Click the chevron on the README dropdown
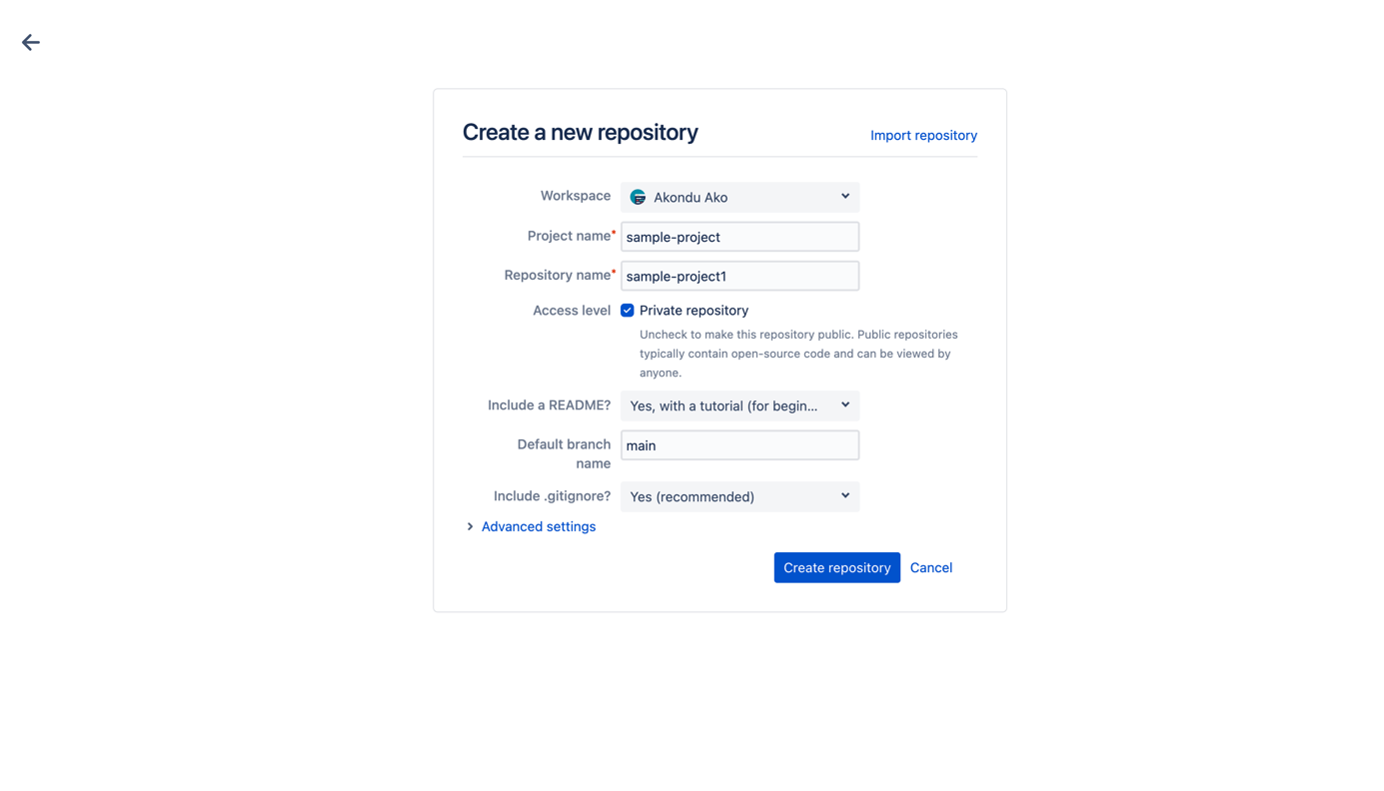 [845, 405]
